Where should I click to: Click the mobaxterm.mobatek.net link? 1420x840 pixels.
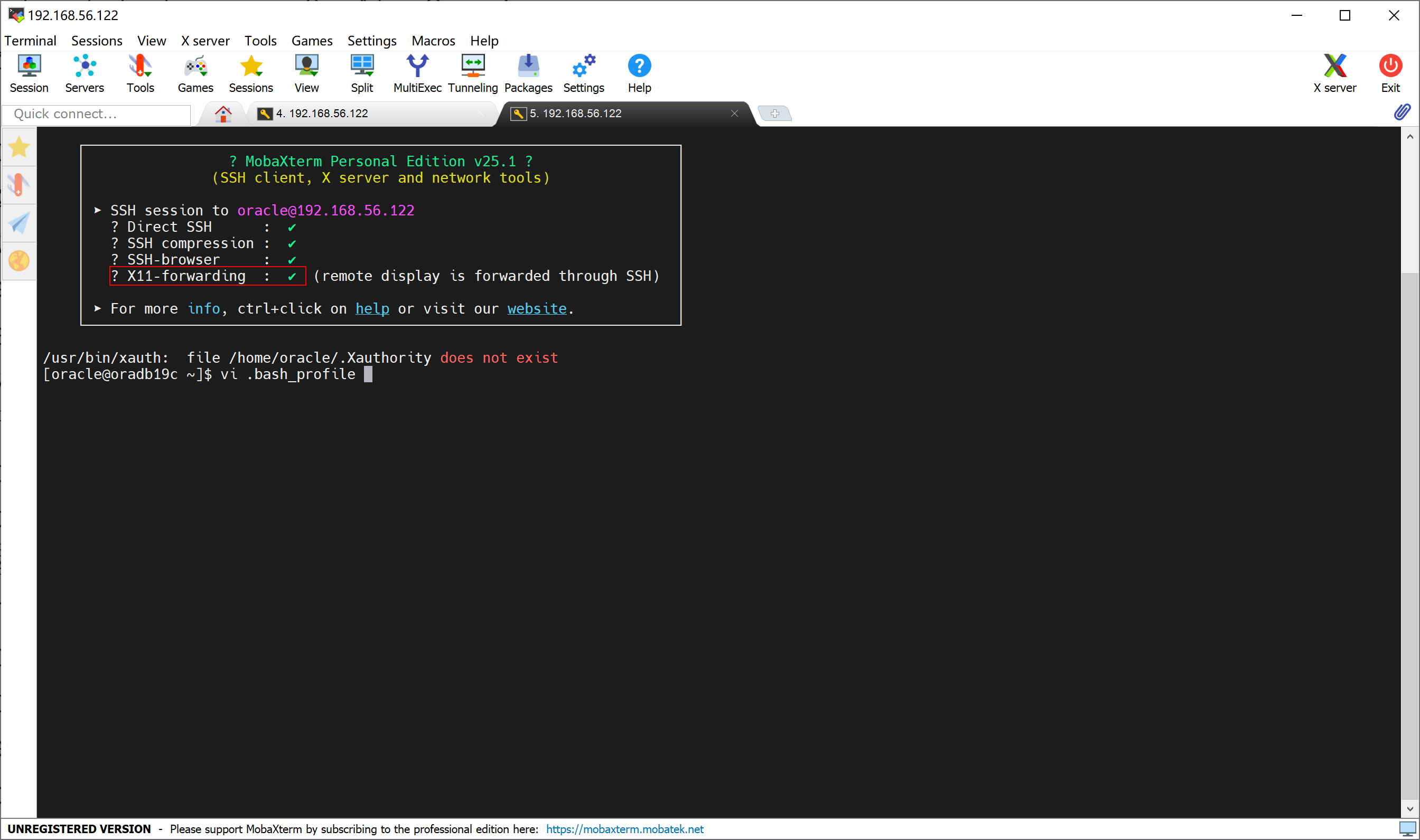(x=624, y=829)
